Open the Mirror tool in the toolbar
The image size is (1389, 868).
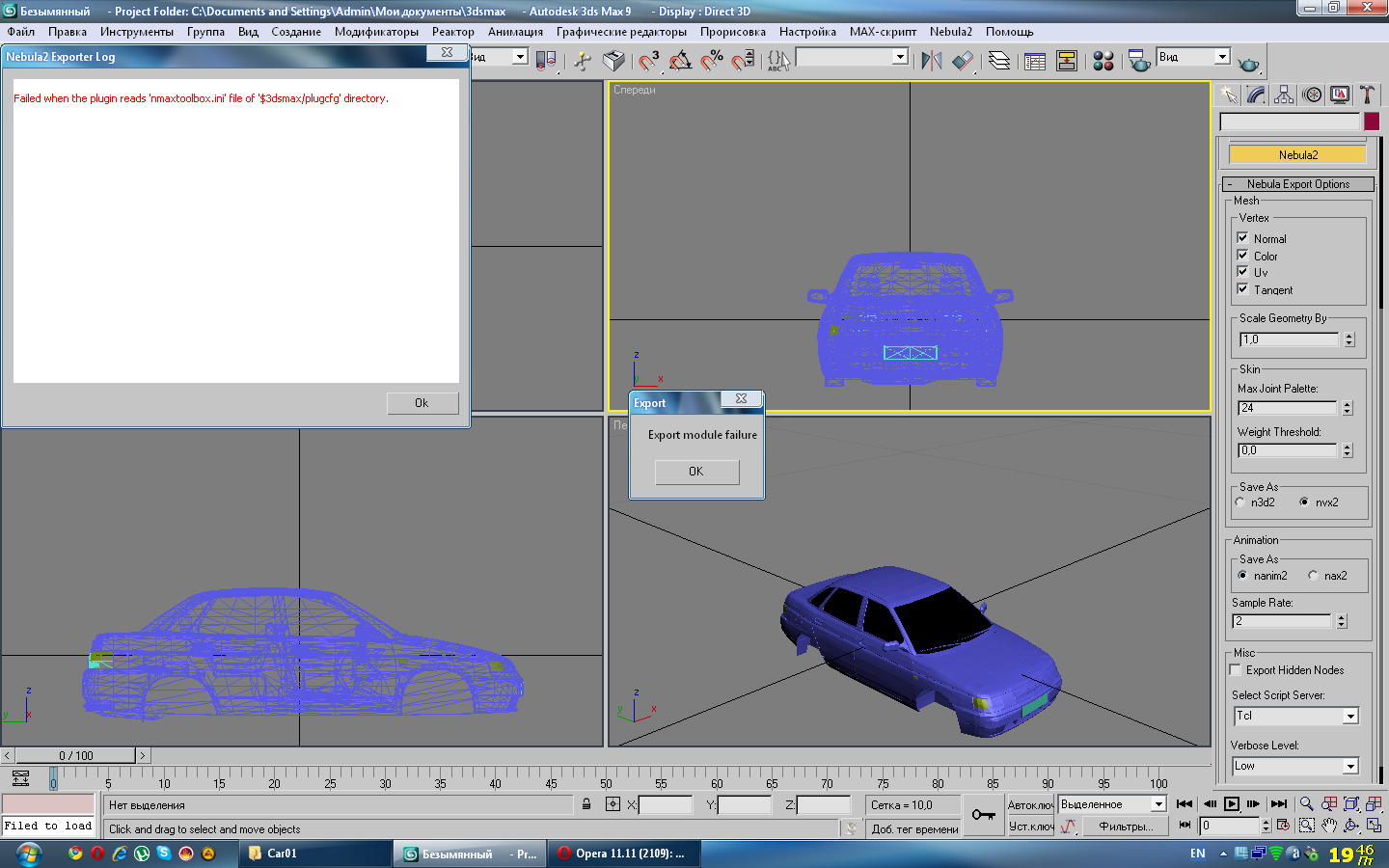931,61
